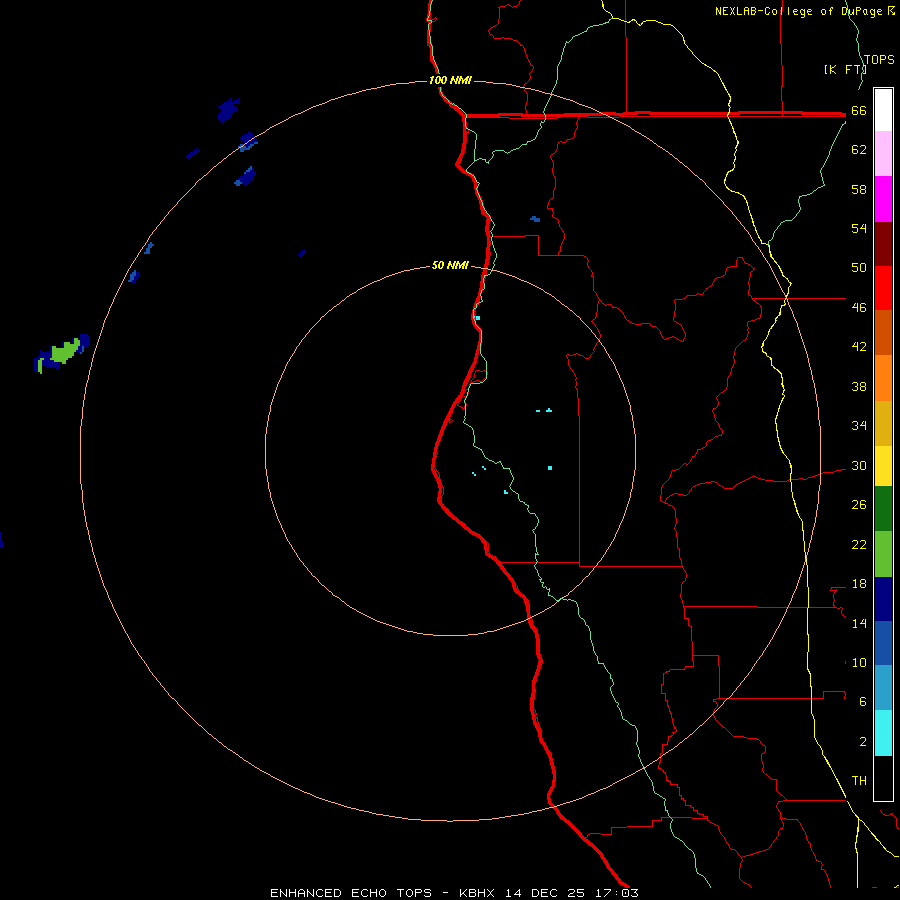The image size is (900, 900).
Task: Click the legend value '62'
Action: click(x=859, y=149)
